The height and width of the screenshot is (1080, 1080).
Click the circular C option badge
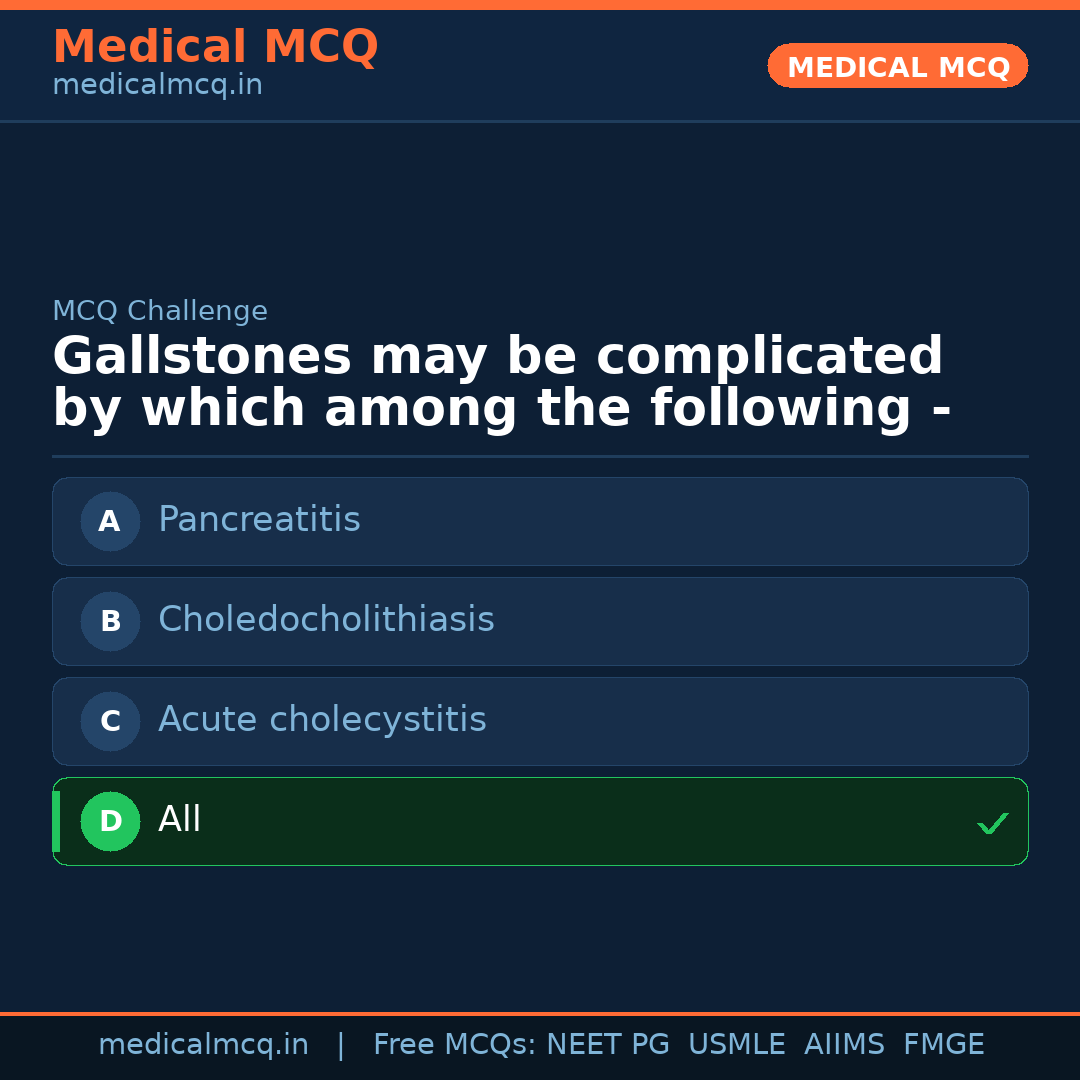click(110, 721)
